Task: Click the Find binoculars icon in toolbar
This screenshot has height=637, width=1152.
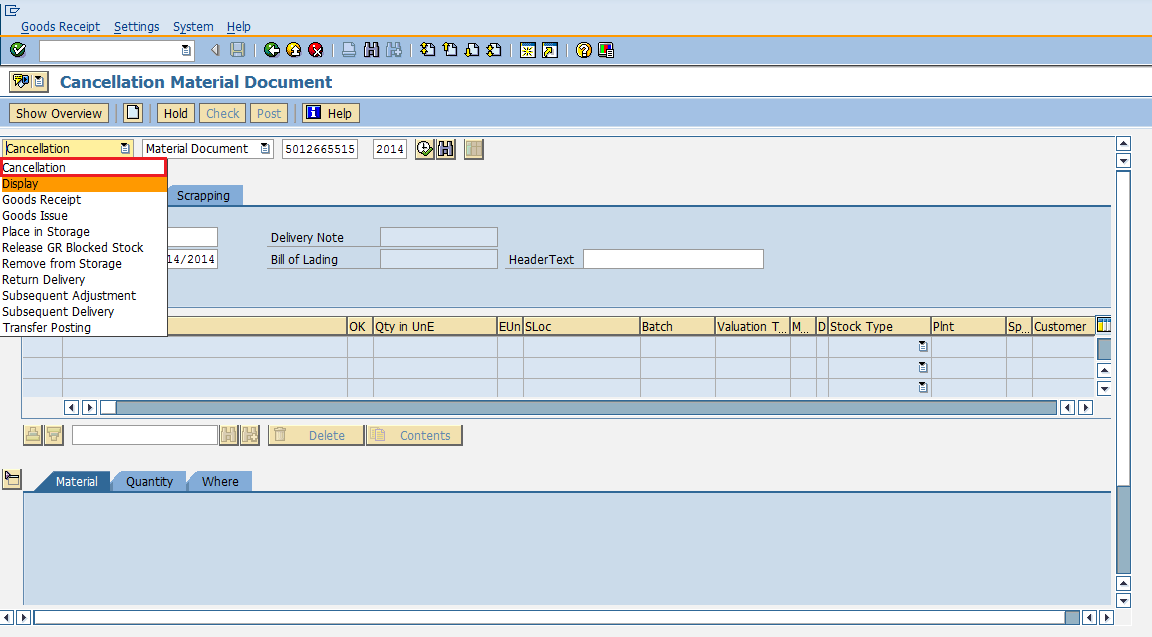Action: [x=371, y=50]
